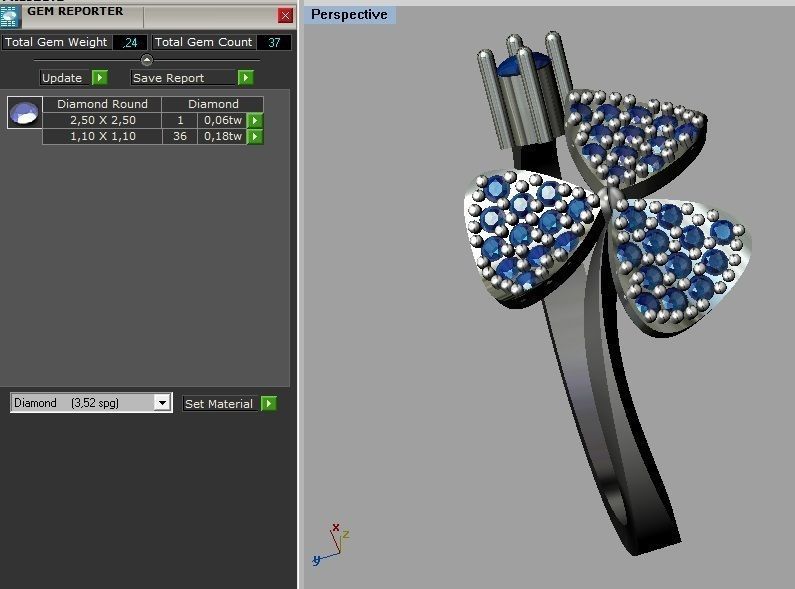795x589 pixels.
Task: Collapse panel with the round arrow handle
Action: click(x=147, y=60)
